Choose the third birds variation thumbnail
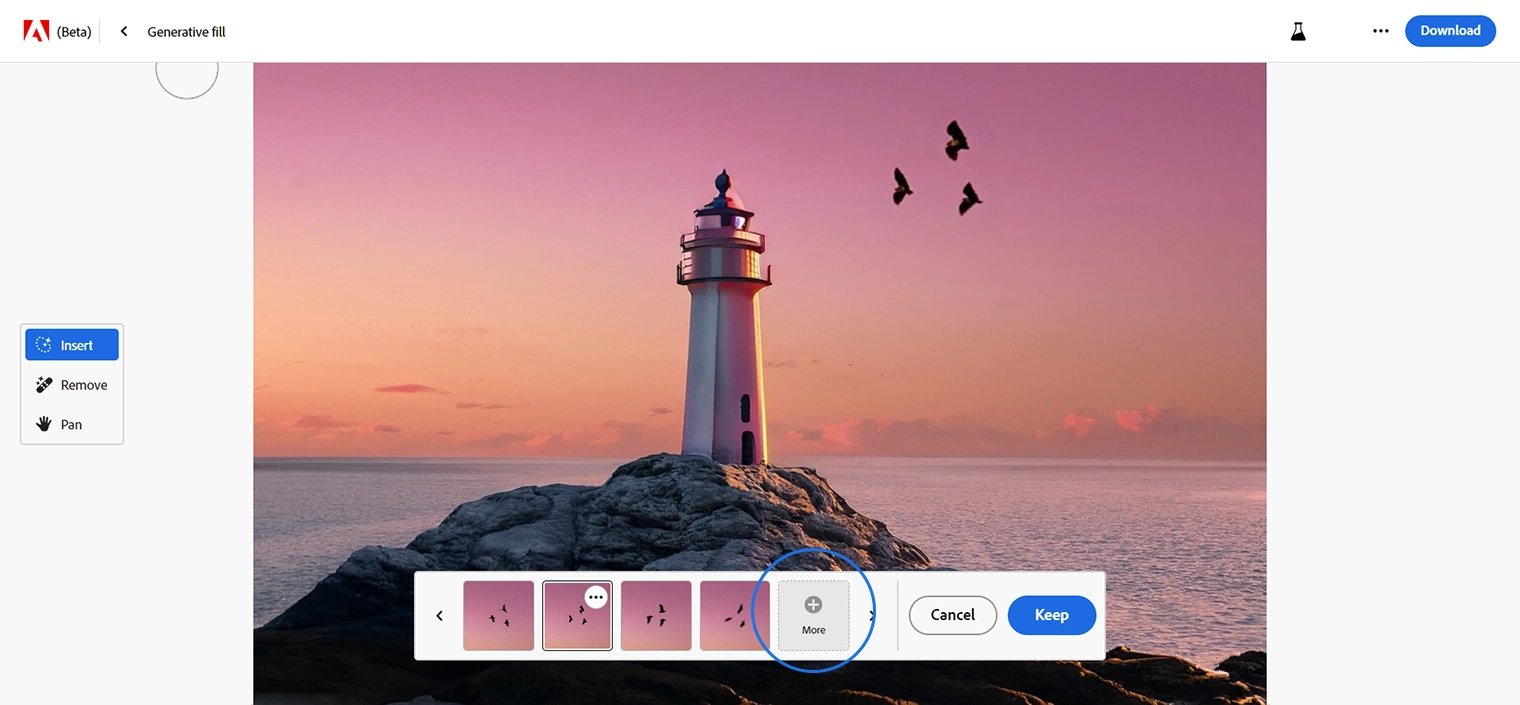Screen dimensions: 1520x705 click(x=656, y=616)
